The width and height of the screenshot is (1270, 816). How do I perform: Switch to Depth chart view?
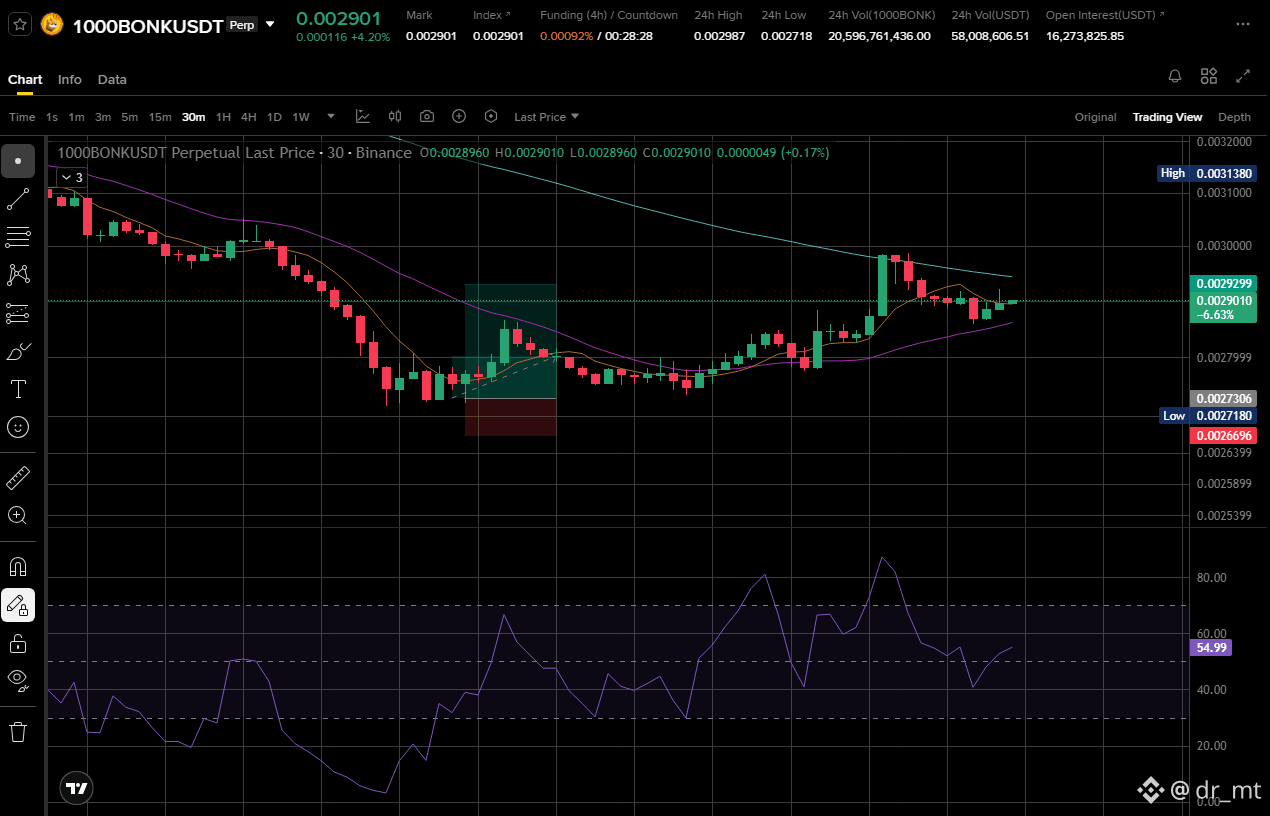click(x=1234, y=117)
